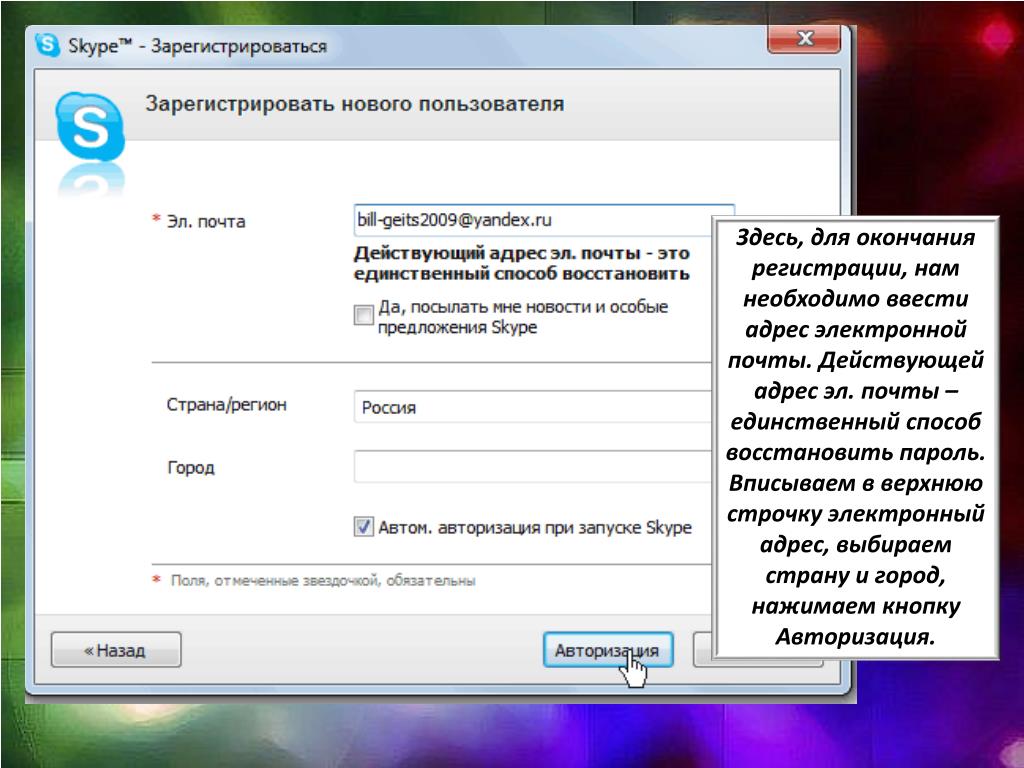Enable Skype news and offers checkbox
1024x768 pixels.
pyautogui.click(x=363, y=315)
